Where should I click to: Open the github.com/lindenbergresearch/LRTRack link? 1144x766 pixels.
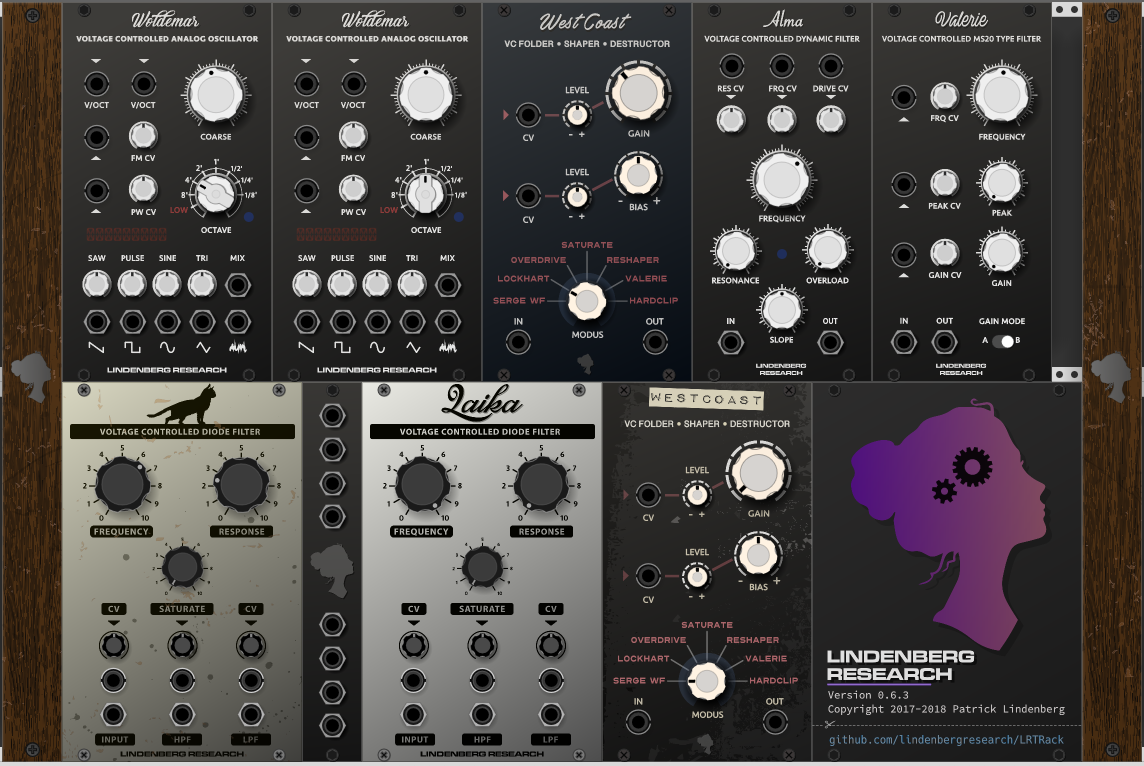click(946, 740)
